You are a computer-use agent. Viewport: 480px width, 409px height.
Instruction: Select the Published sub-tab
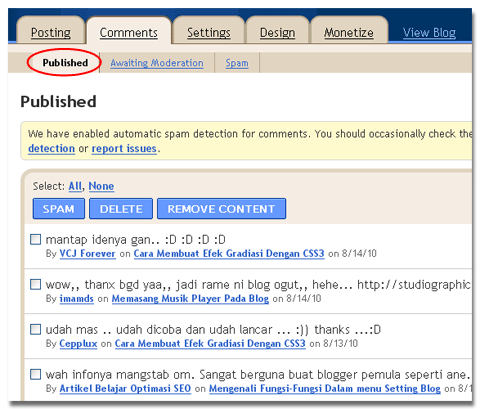point(65,62)
